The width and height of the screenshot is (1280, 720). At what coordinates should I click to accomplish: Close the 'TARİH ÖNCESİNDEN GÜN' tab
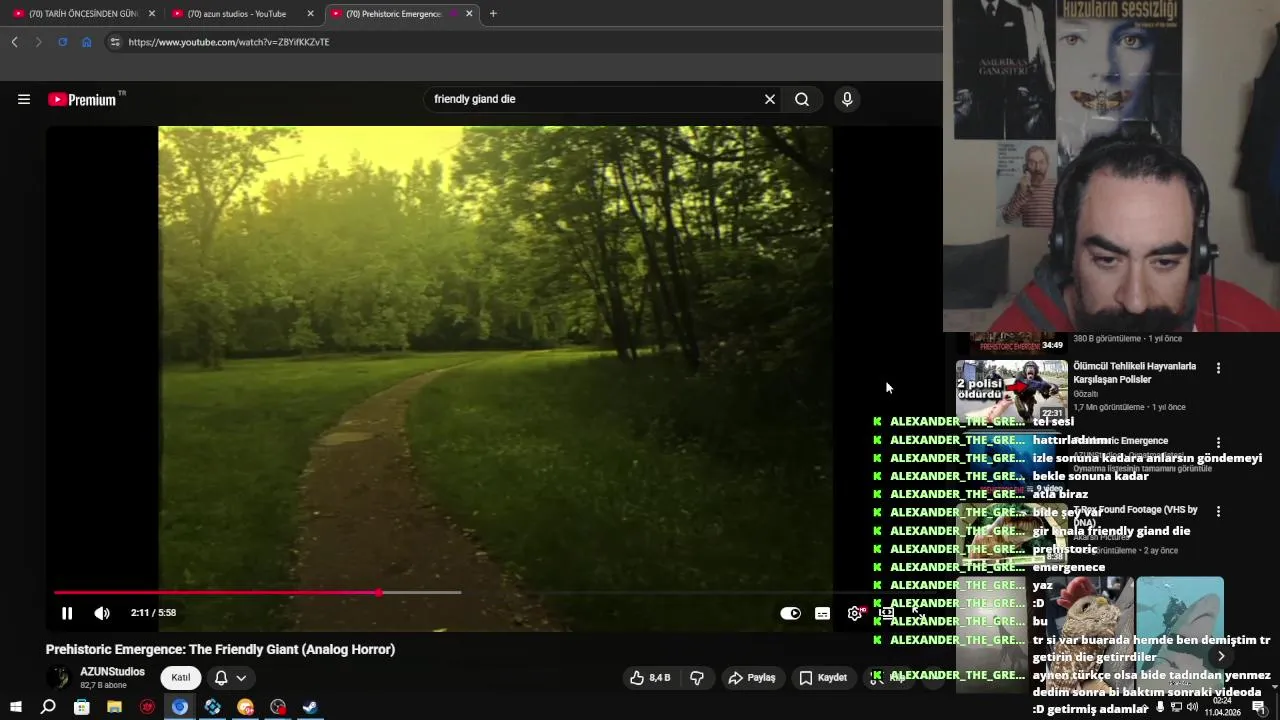[x=152, y=14]
